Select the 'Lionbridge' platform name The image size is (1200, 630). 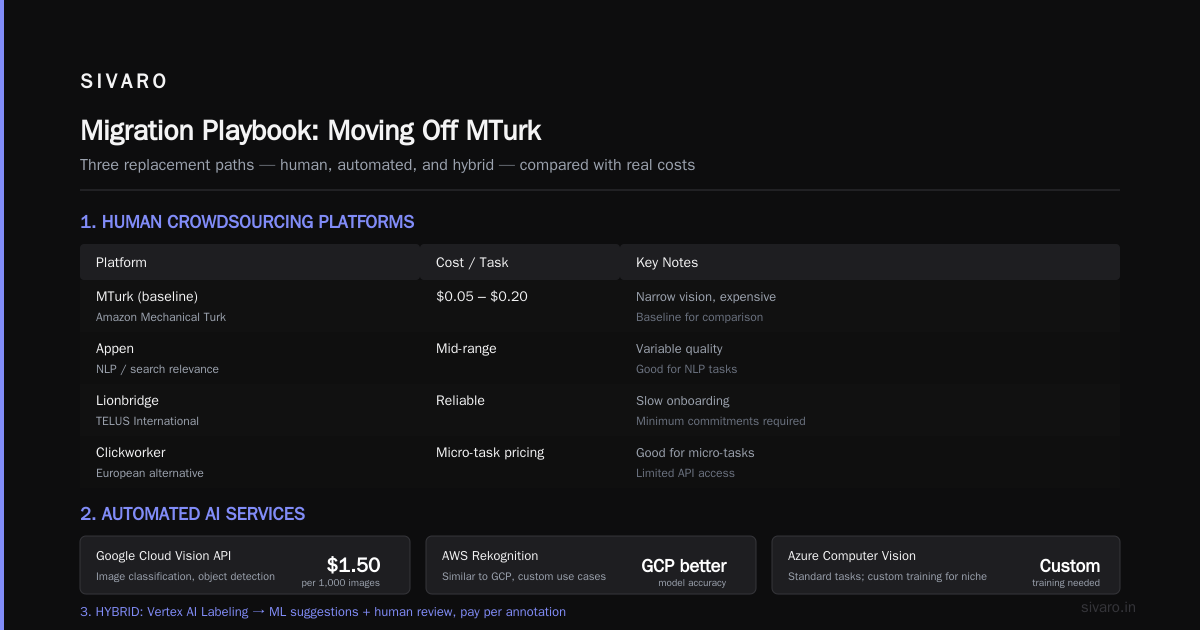point(126,400)
